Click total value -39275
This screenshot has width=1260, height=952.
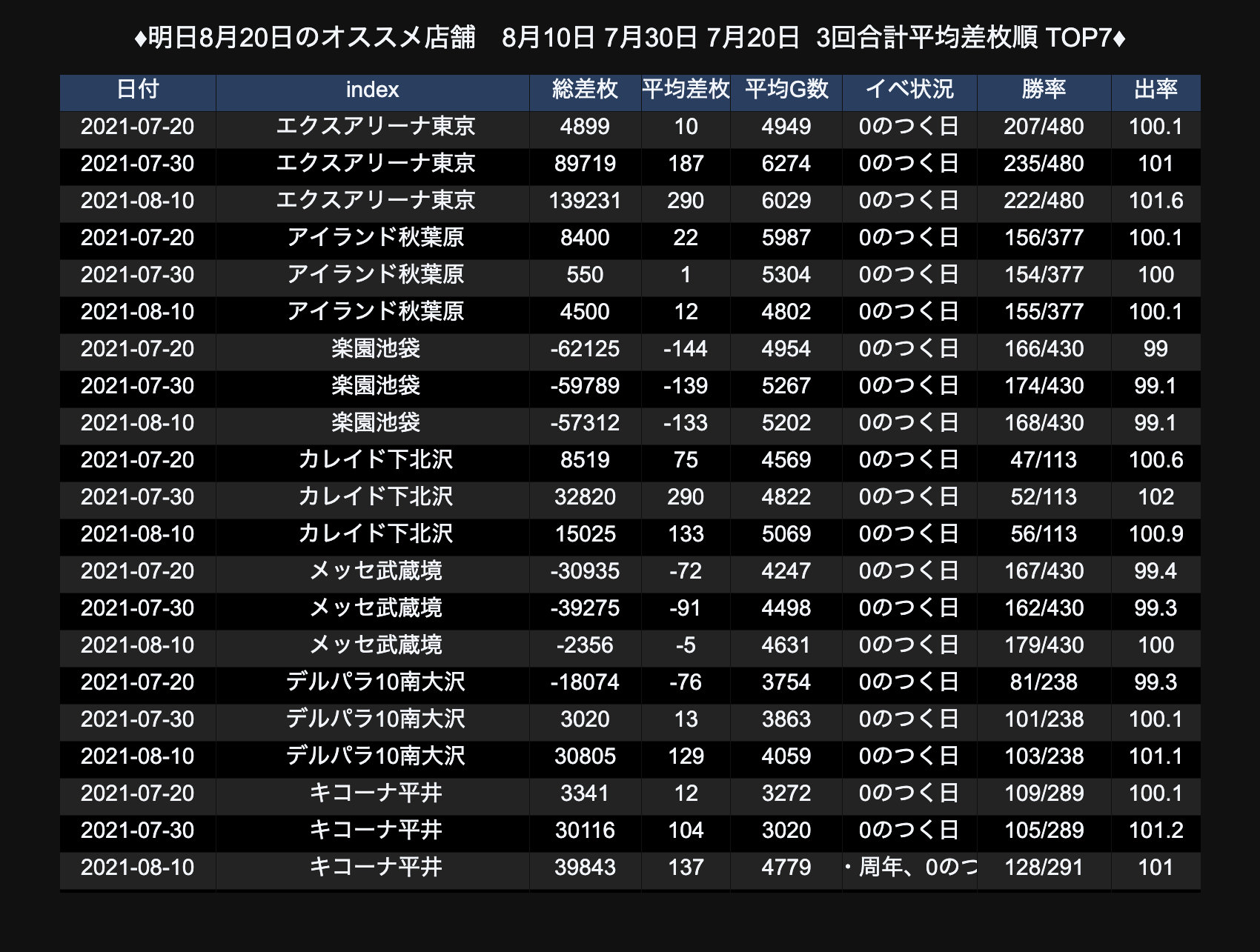click(585, 608)
